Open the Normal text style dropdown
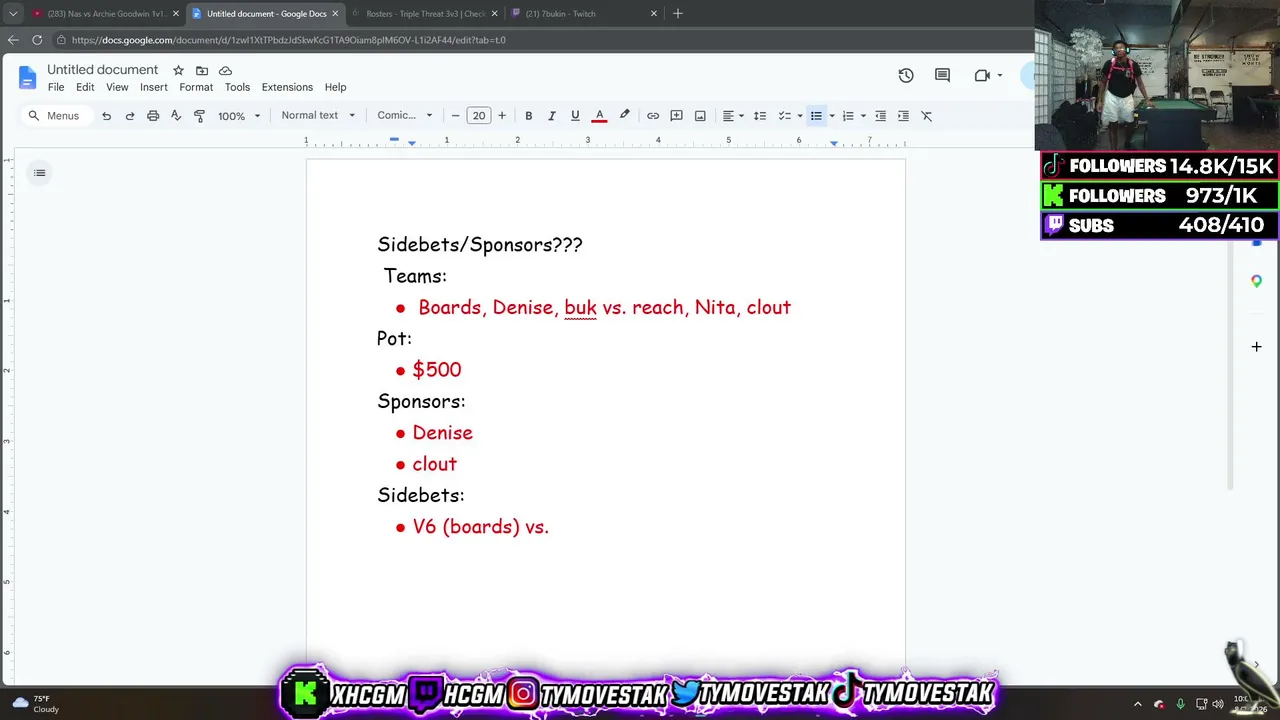Viewport: 1280px width, 720px height. [x=318, y=115]
